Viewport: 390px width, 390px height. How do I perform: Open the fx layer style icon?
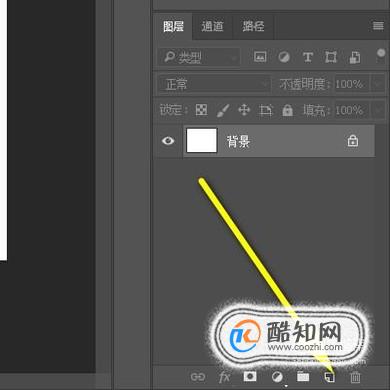pyautogui.click(x=224, y=377)
